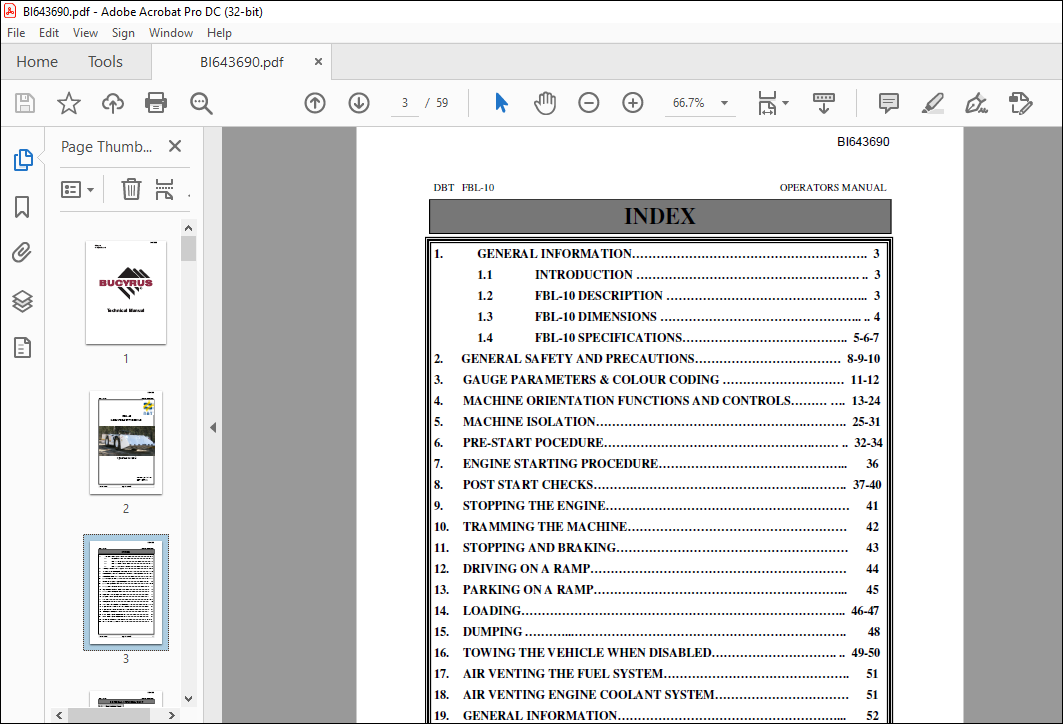This screenshot has height=724, width=1063.
Task: Go to next page arrow
Action: [359, 103]
